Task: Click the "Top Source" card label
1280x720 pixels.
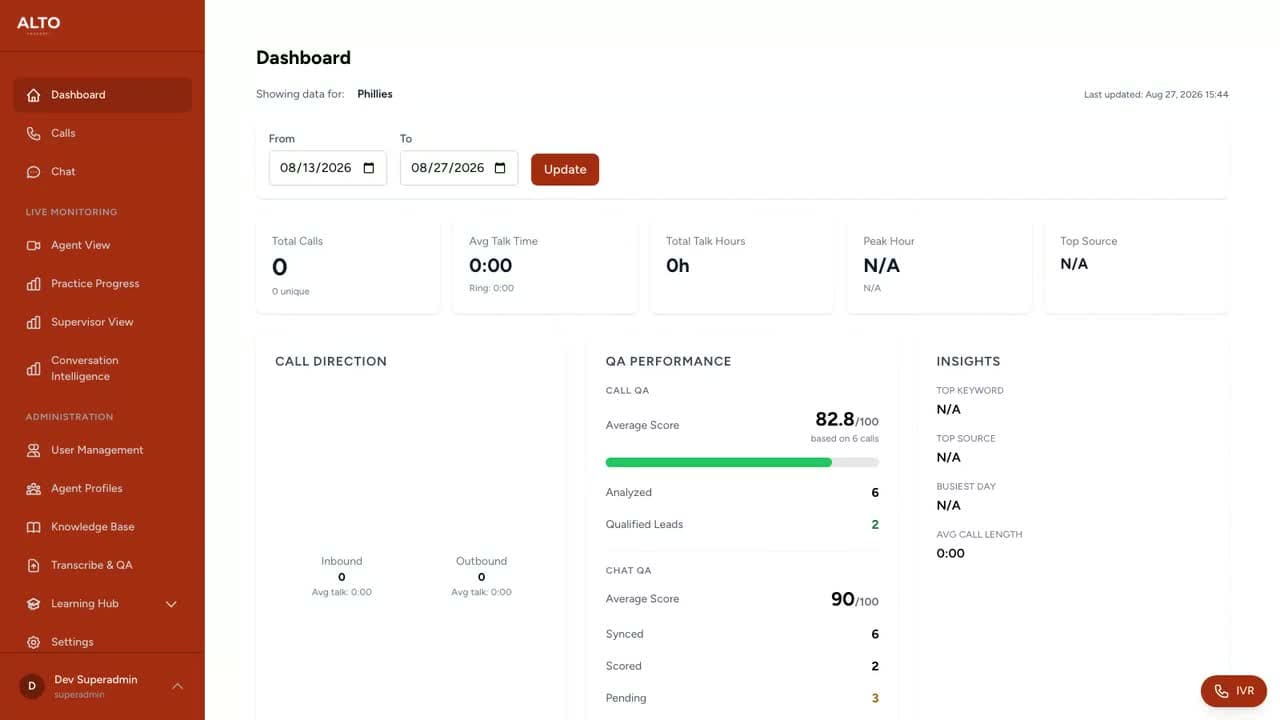Action: (1089, 241)
